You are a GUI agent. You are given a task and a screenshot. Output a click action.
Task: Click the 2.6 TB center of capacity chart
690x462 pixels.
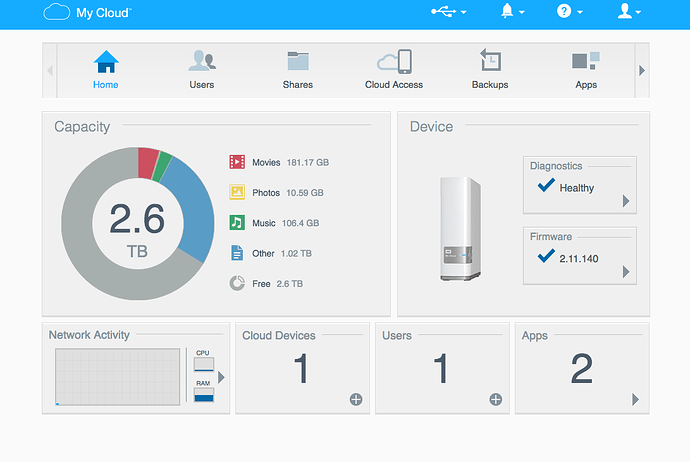click(137, 230)
